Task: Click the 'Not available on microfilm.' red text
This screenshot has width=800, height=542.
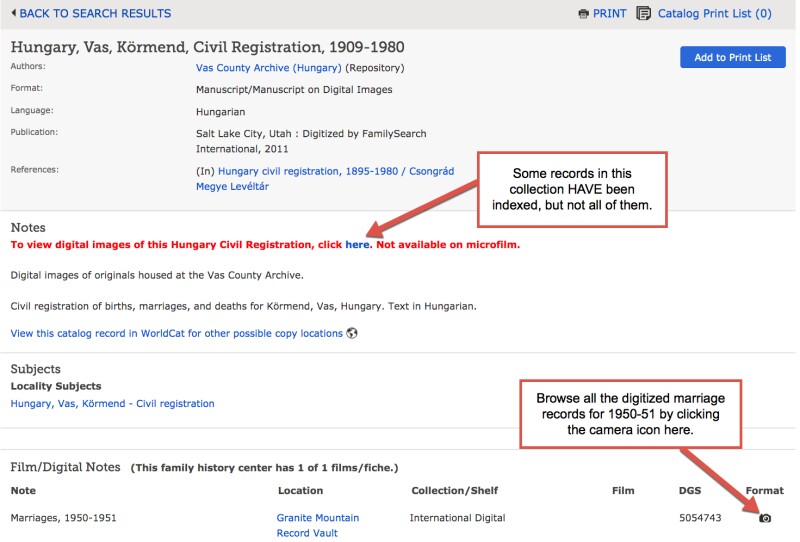Action: coord(448,244)
